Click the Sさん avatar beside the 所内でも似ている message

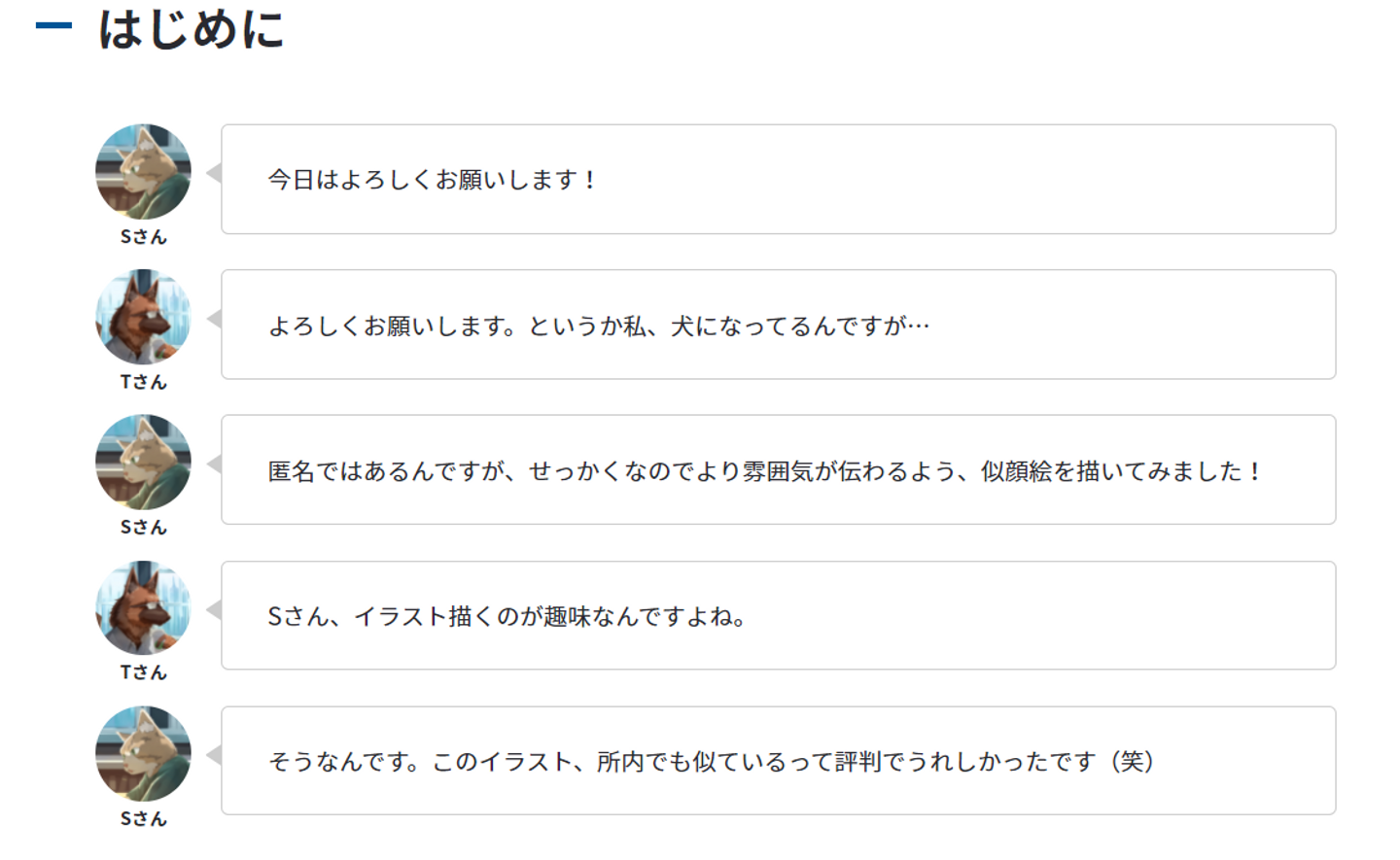tap(143, 753)
